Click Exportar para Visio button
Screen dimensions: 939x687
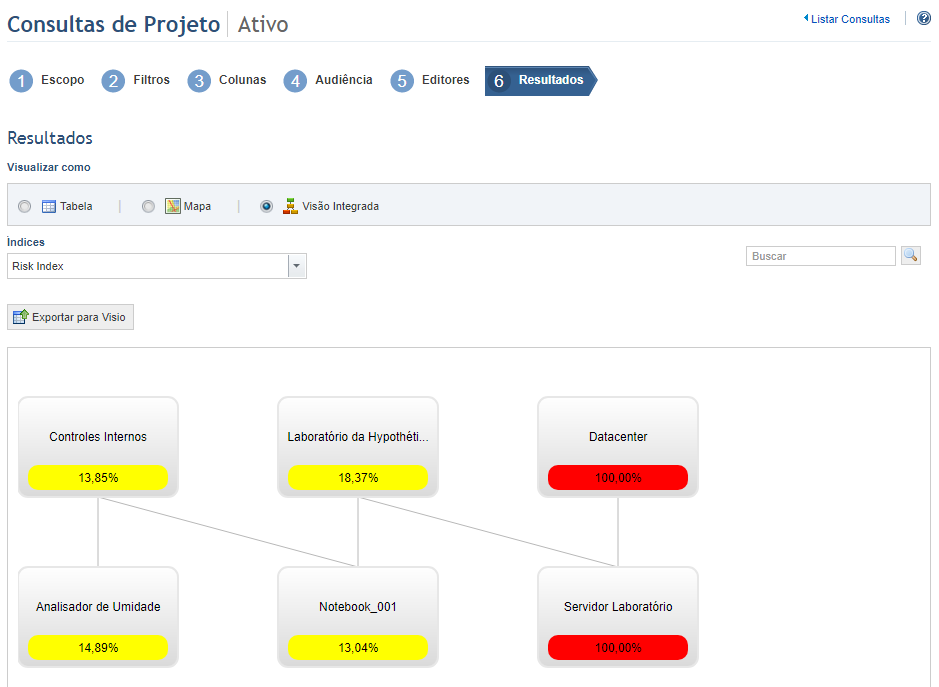71,317
